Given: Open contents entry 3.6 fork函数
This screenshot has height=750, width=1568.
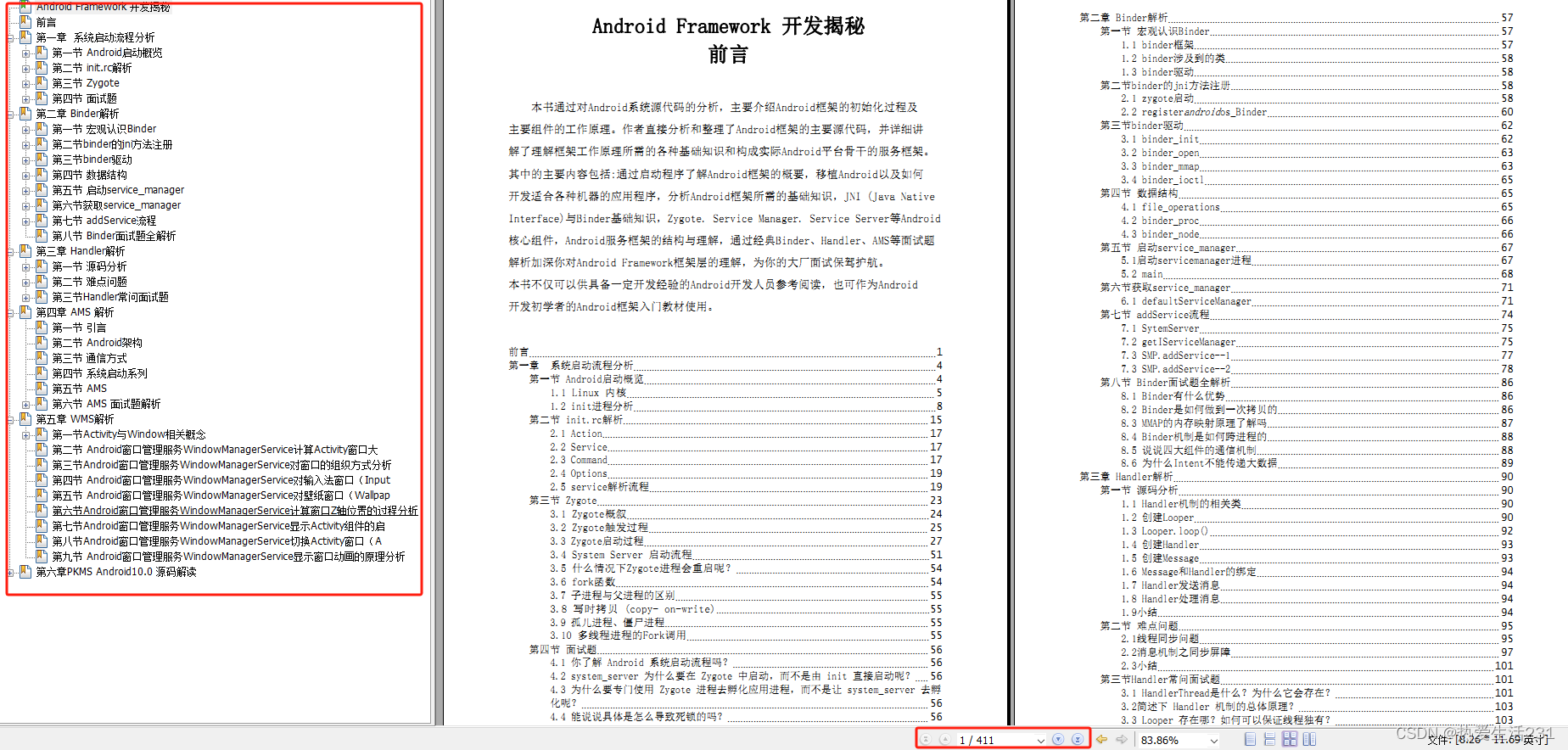Looking at the screenshot, I should (583, 582).
